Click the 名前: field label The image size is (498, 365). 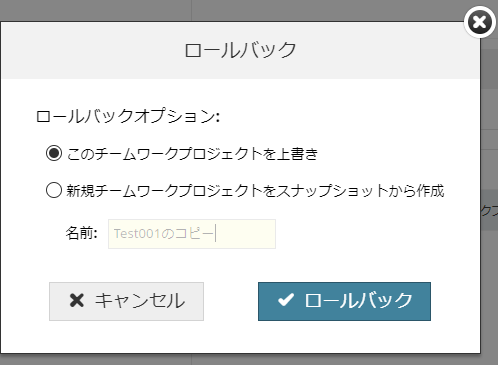(81, 233)
